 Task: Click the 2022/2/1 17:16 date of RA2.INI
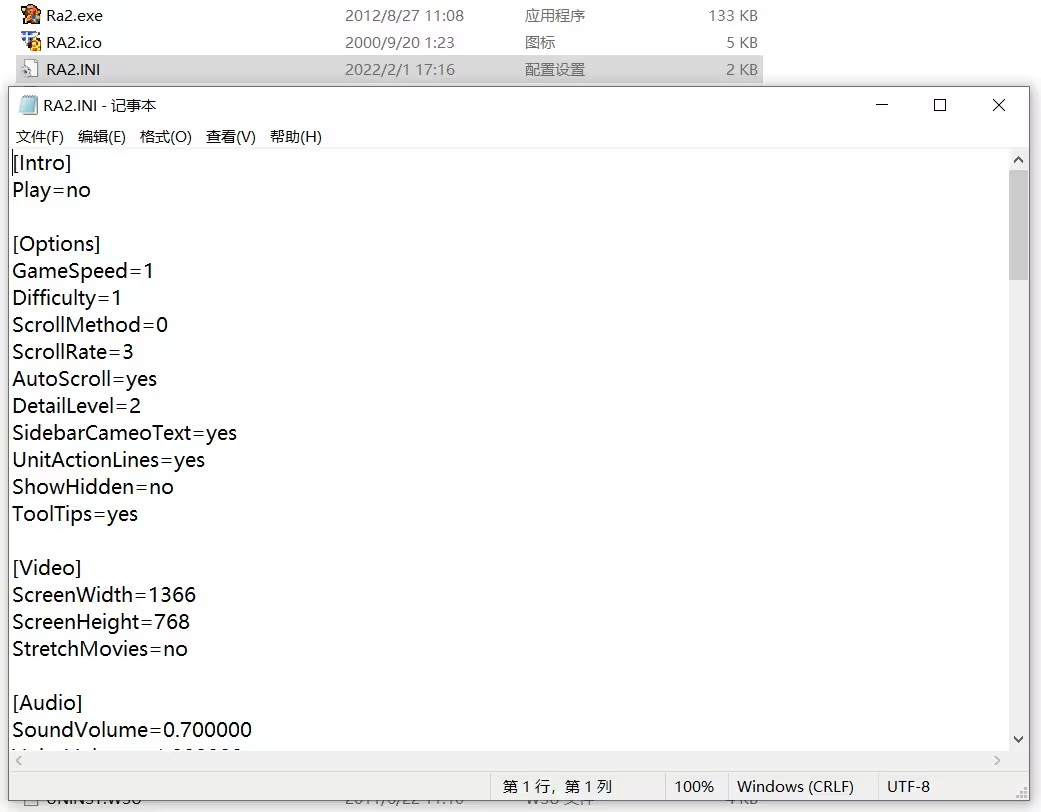(400, 70)
